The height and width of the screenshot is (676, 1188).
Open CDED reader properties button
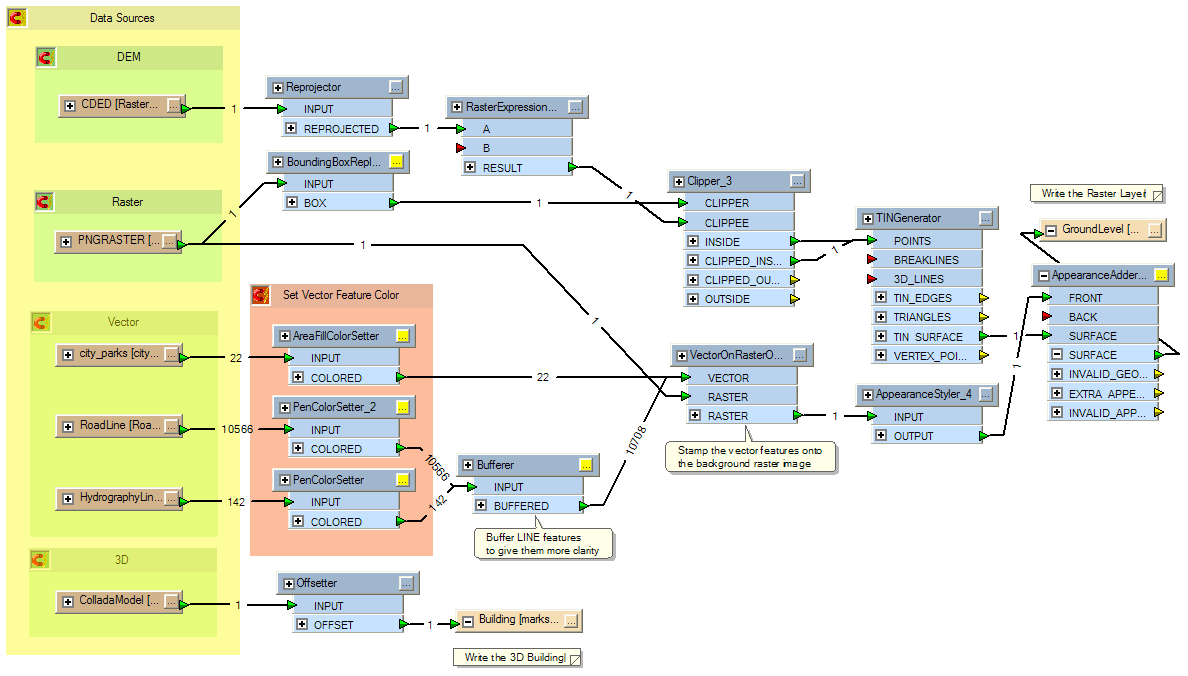coord(174,105)
